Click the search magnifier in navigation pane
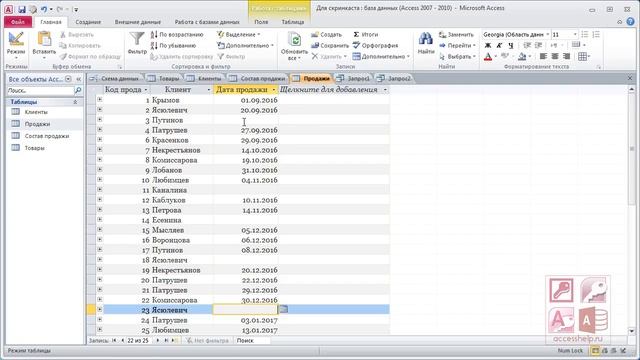This screenshot has width=640, height=360. (78, 90)
